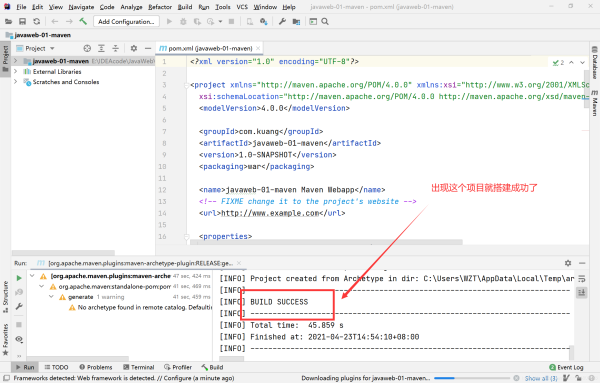Click the plugin download progress bar
The height and width of the screenshot is (383, 600).
pyautogui.click(x=472, y=378)
